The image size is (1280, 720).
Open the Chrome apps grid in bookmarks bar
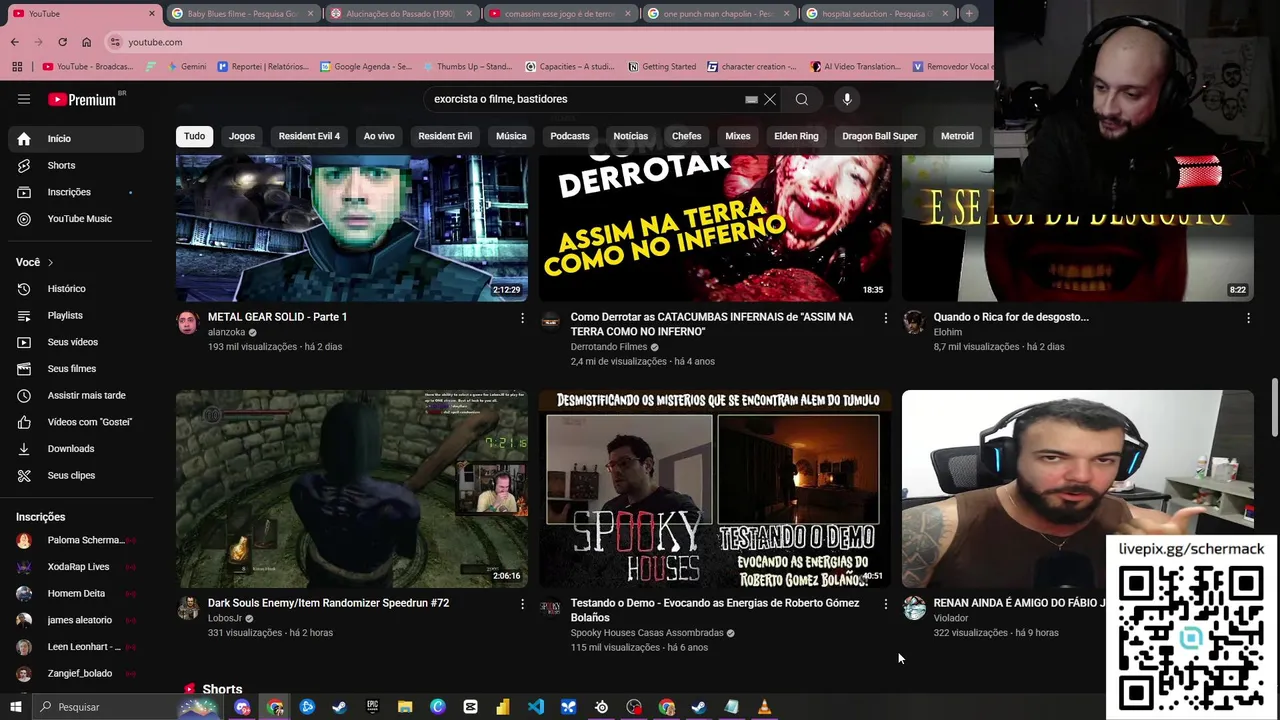tap(17, 67)
